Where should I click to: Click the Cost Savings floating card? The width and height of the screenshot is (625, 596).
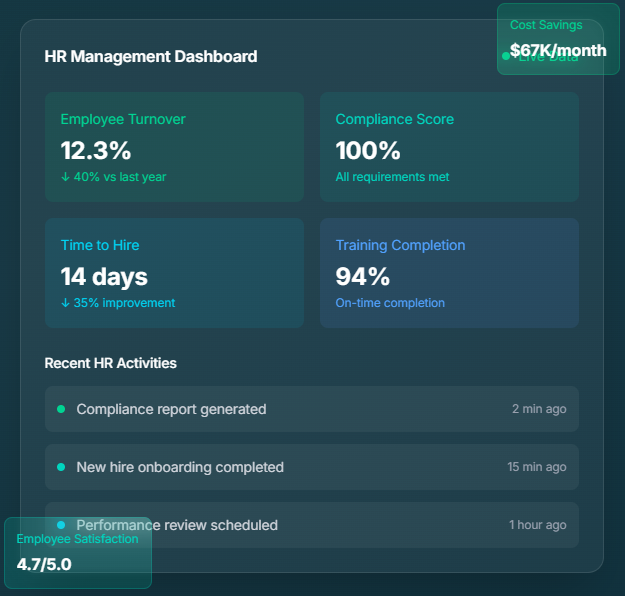click(558, 39)
